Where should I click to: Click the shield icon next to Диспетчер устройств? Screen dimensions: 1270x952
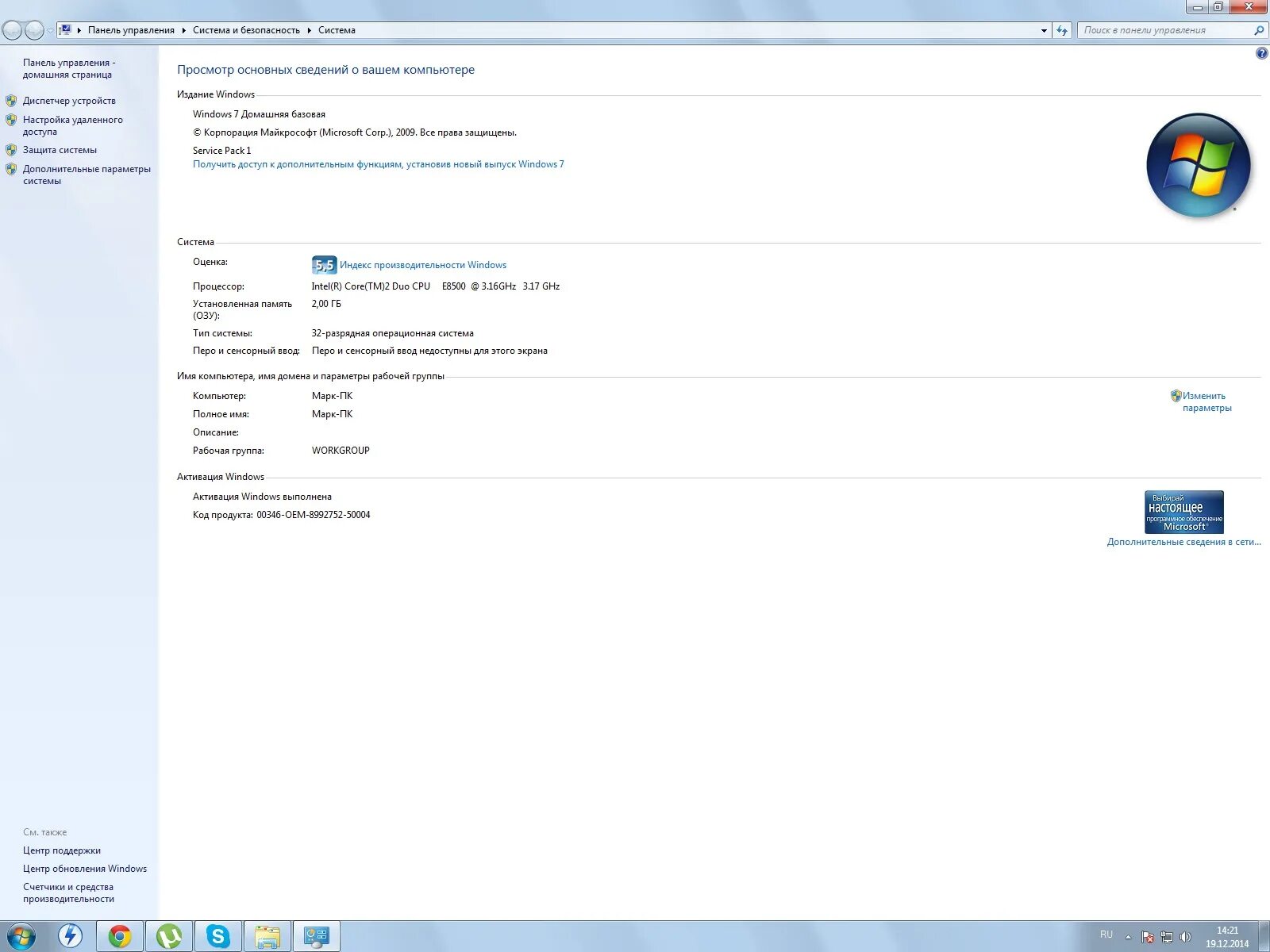point(11,101)
